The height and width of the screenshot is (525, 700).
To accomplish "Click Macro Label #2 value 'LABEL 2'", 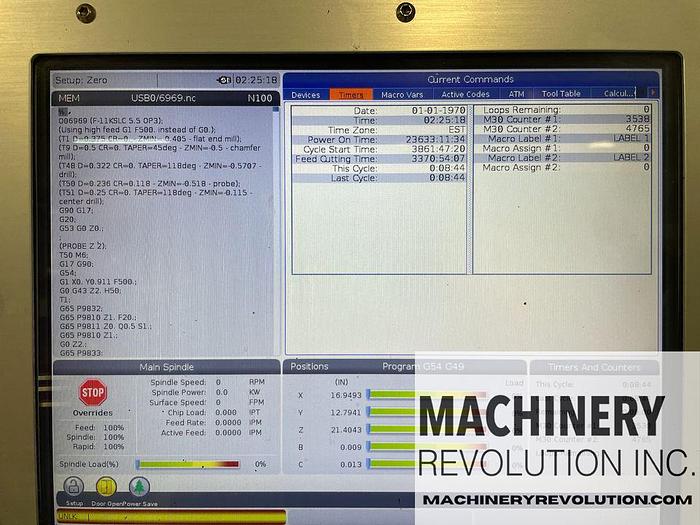I will (631, 157).
